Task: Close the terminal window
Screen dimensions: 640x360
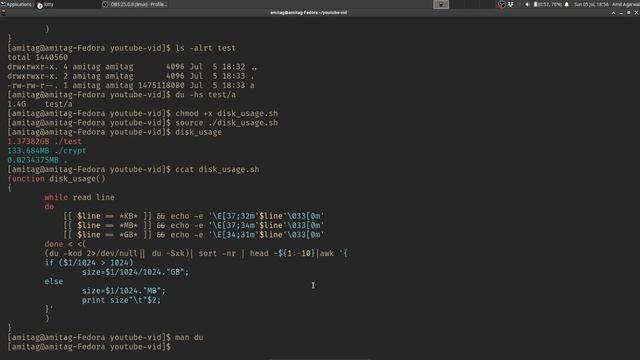Action: [636, 13]
